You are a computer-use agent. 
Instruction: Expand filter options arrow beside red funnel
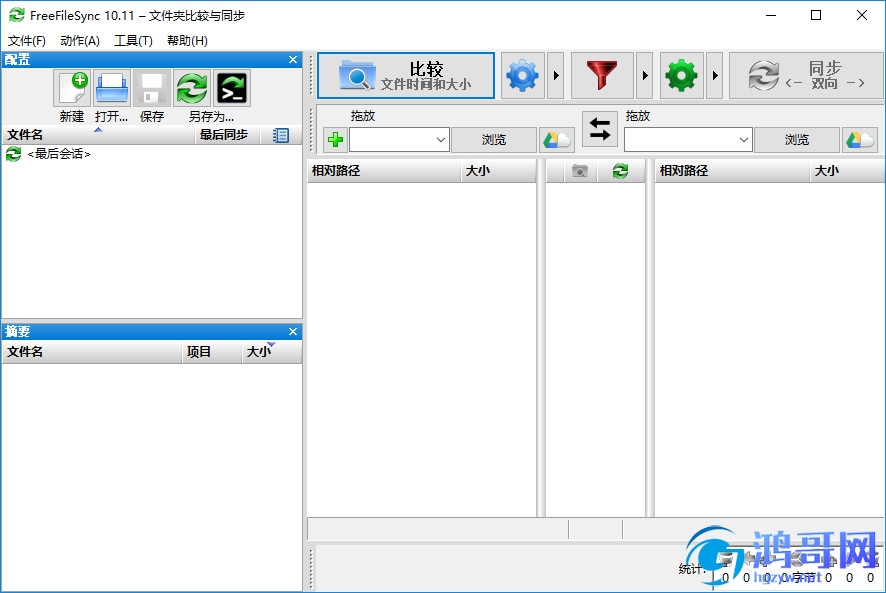point(645,76)
